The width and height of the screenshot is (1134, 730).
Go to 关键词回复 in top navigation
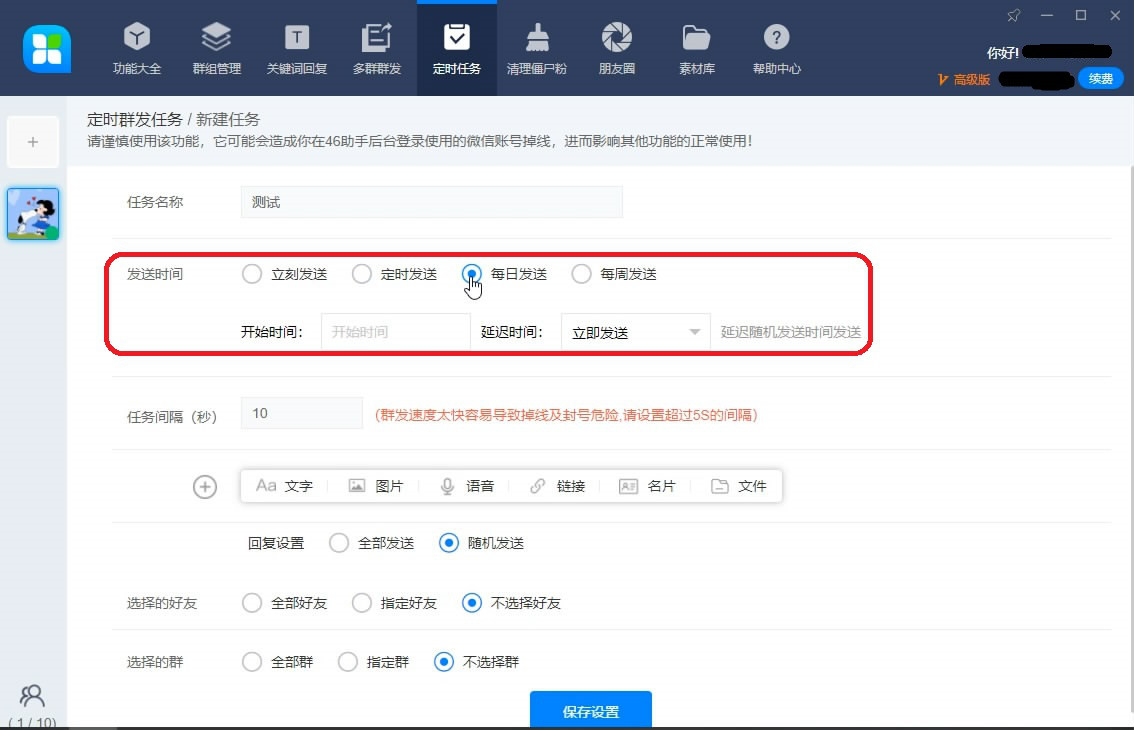tap(296, 38)
